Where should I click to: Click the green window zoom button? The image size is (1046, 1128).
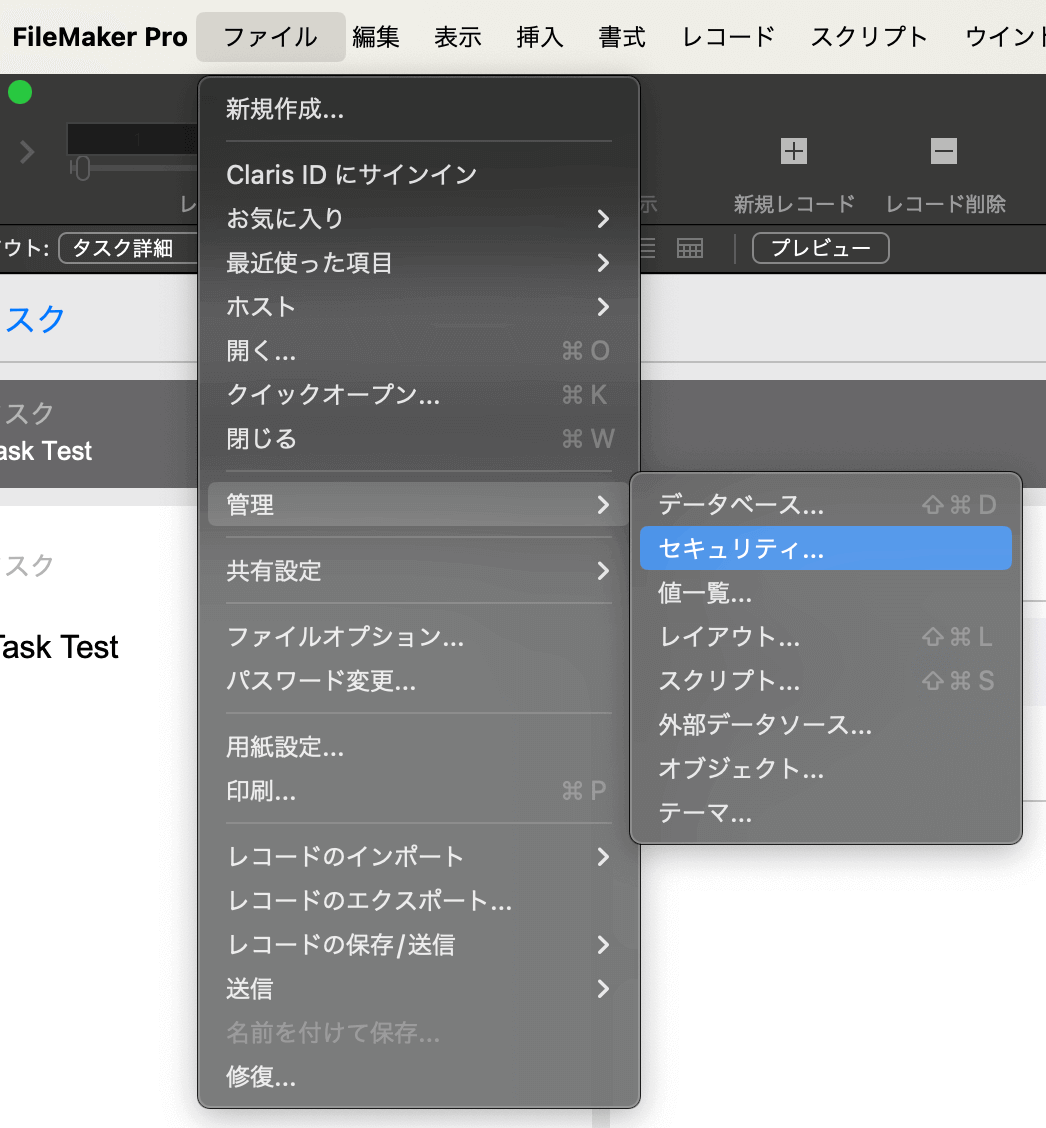pos(20,92)
